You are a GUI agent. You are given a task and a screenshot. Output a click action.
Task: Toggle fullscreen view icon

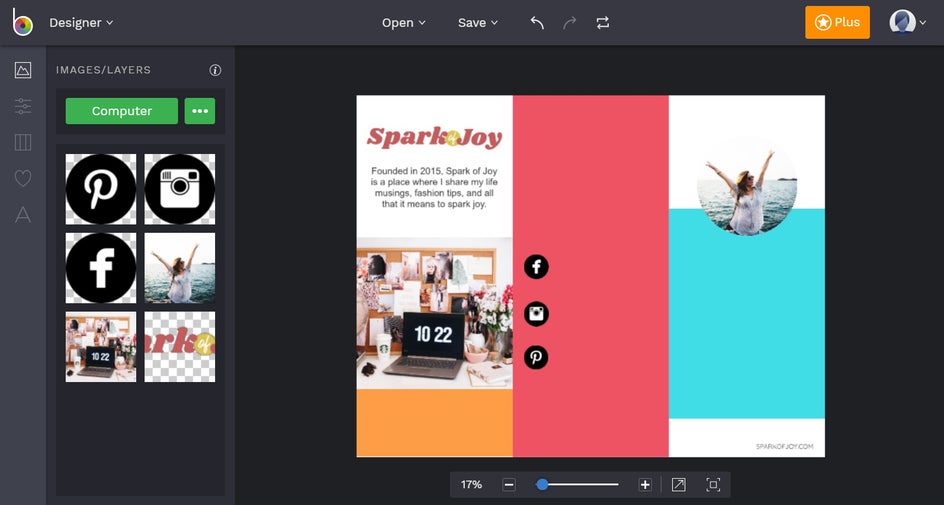point(713,484)
